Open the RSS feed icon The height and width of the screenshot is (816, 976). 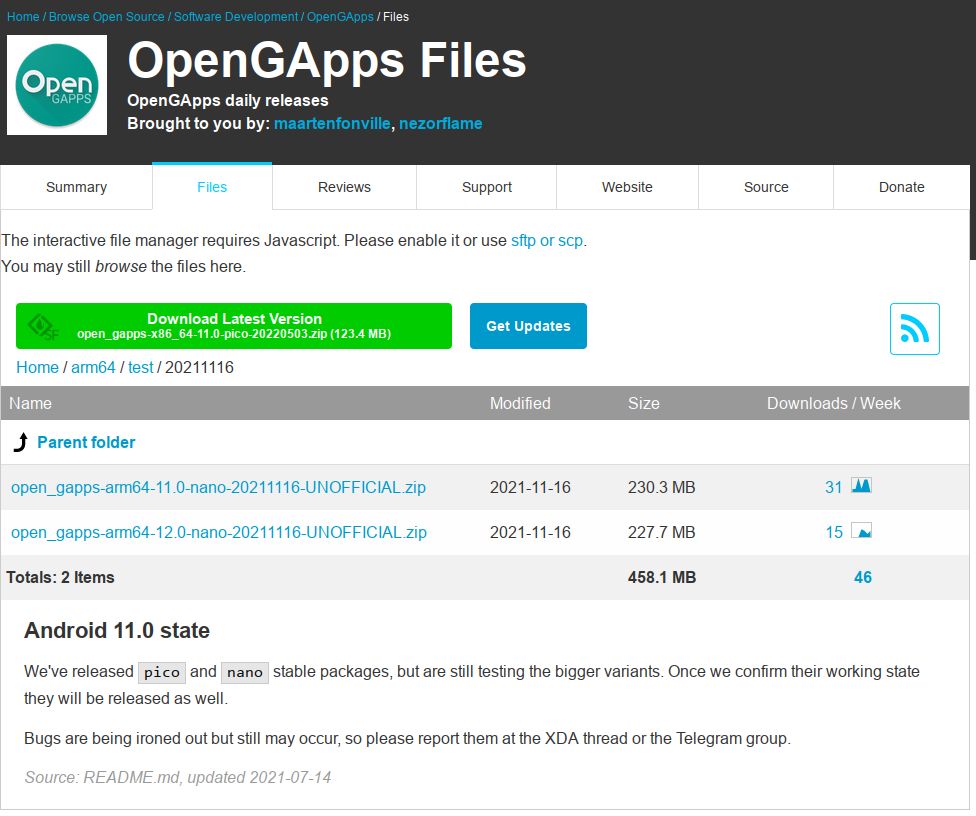(914, 329)
